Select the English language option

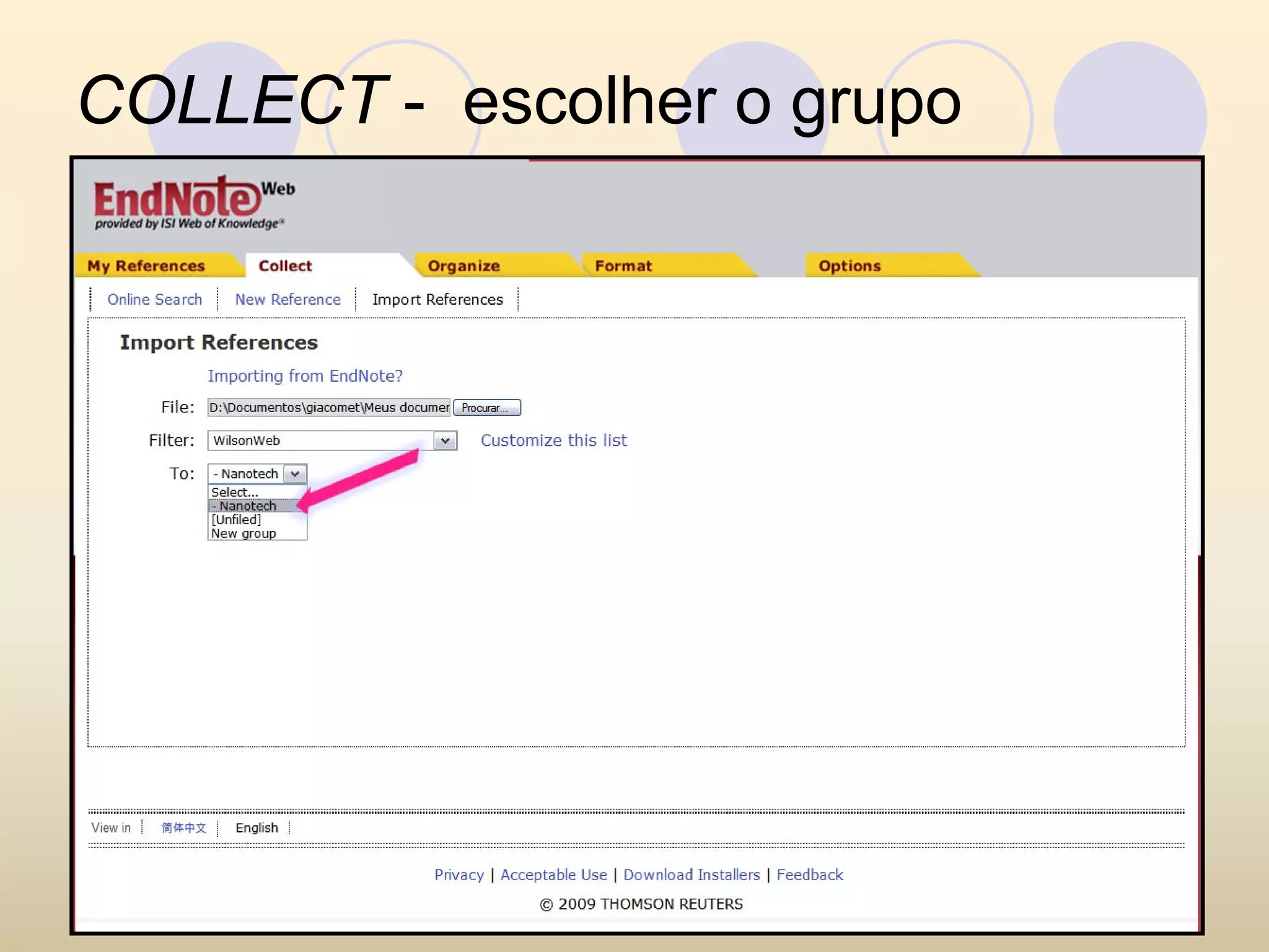(x=257, y=828)
